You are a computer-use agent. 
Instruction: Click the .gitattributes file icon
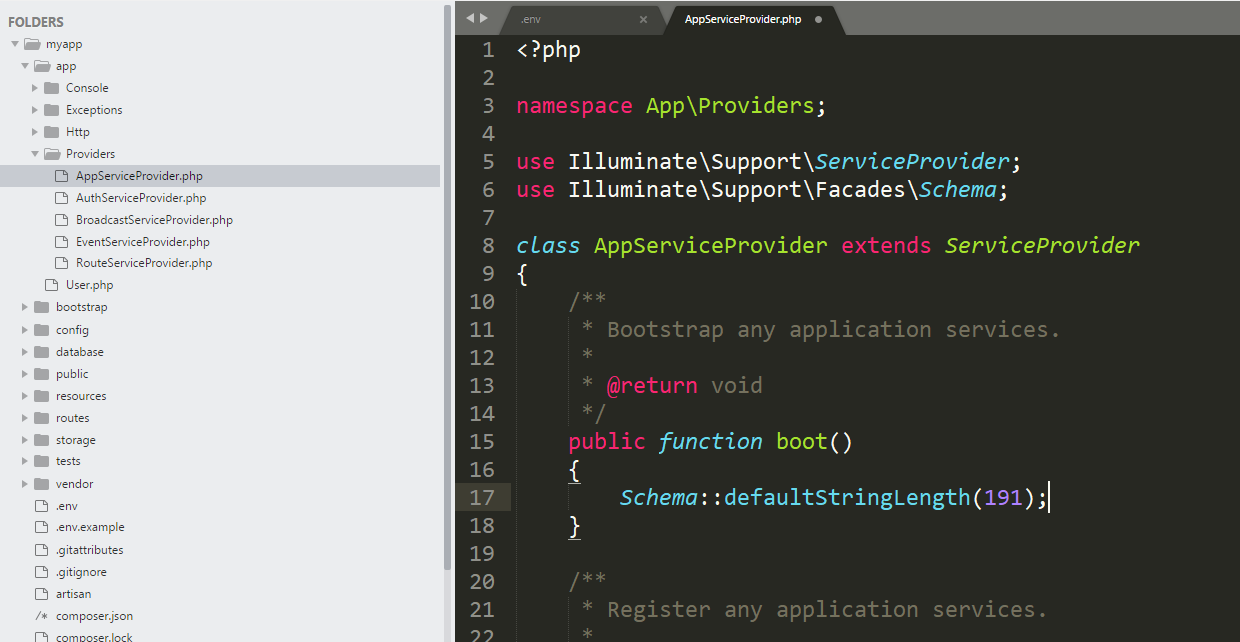41,550
